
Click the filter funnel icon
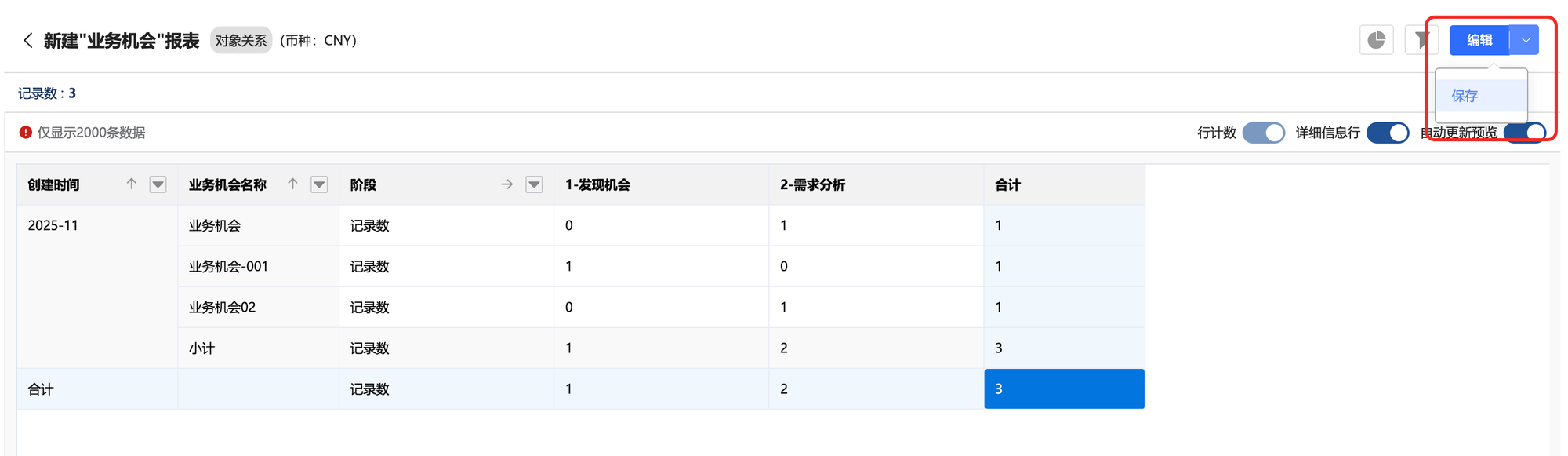[x=1421, y=40]
